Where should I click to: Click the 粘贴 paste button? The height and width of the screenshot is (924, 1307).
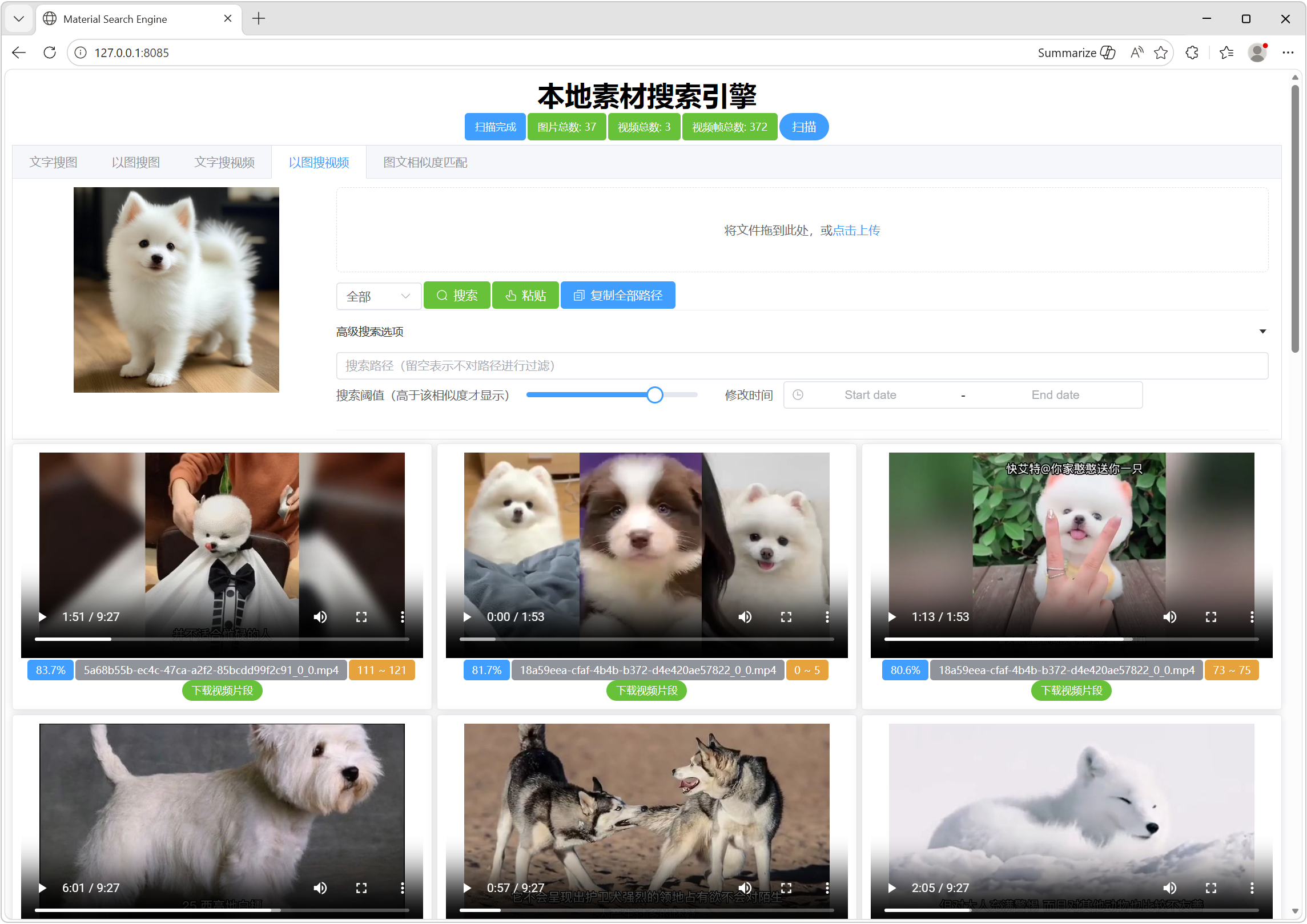[525, 296]
